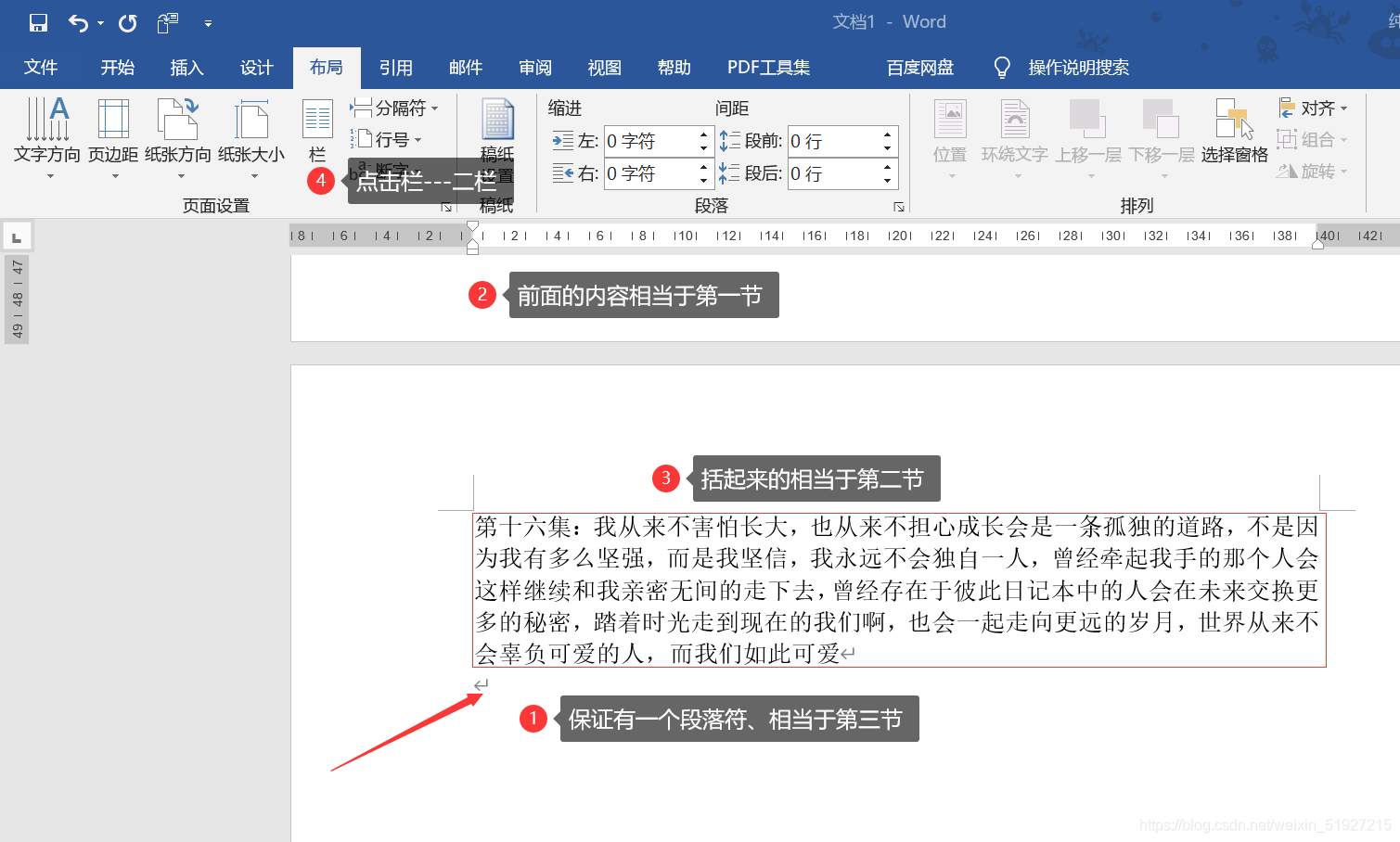The image size is (1400, 842).
Task: Open the 文件 menu
Action: pyautogui.click(x=41, y=67)
